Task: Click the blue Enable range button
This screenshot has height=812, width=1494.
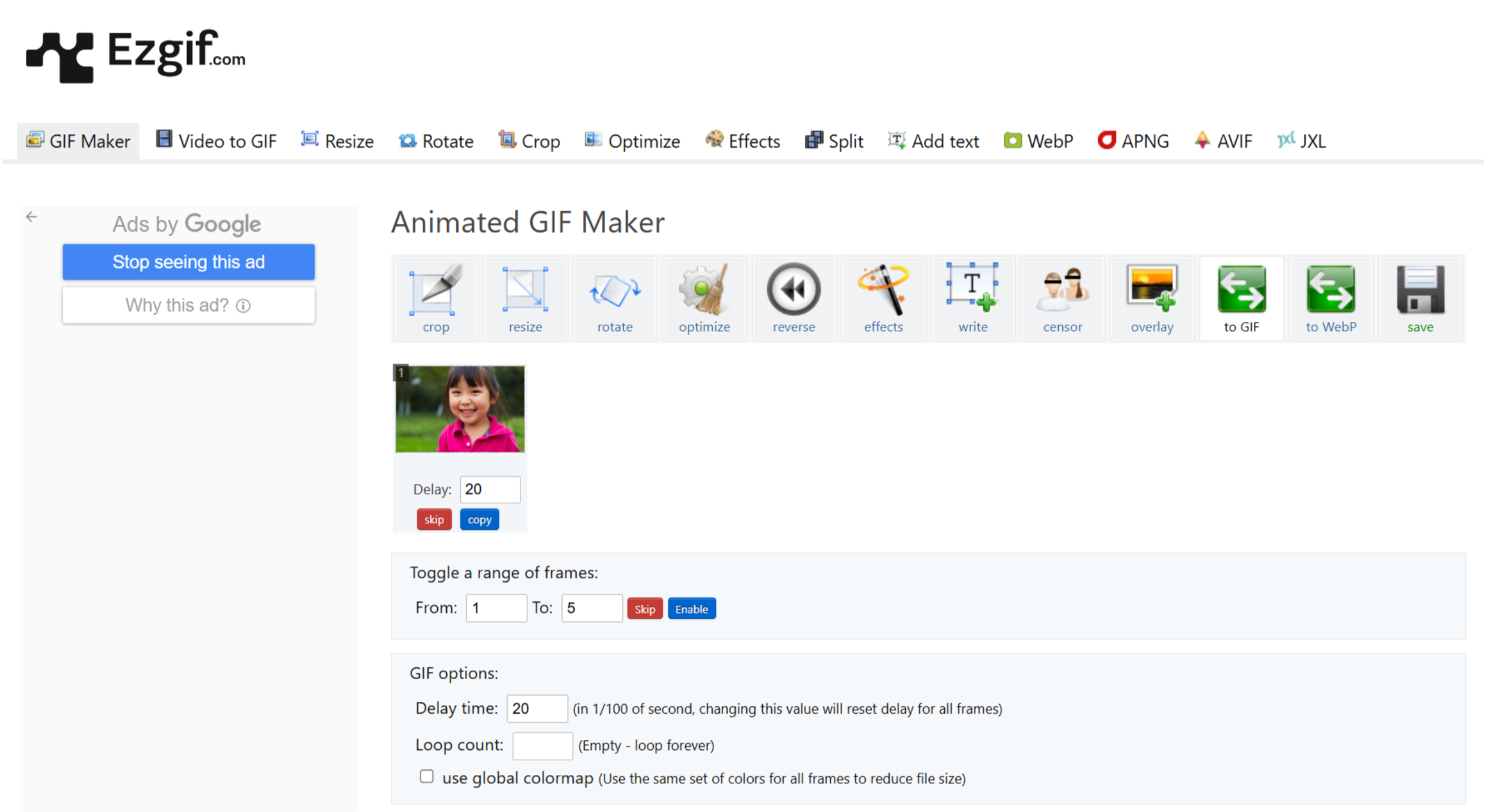Action: (x=691, y=609)
